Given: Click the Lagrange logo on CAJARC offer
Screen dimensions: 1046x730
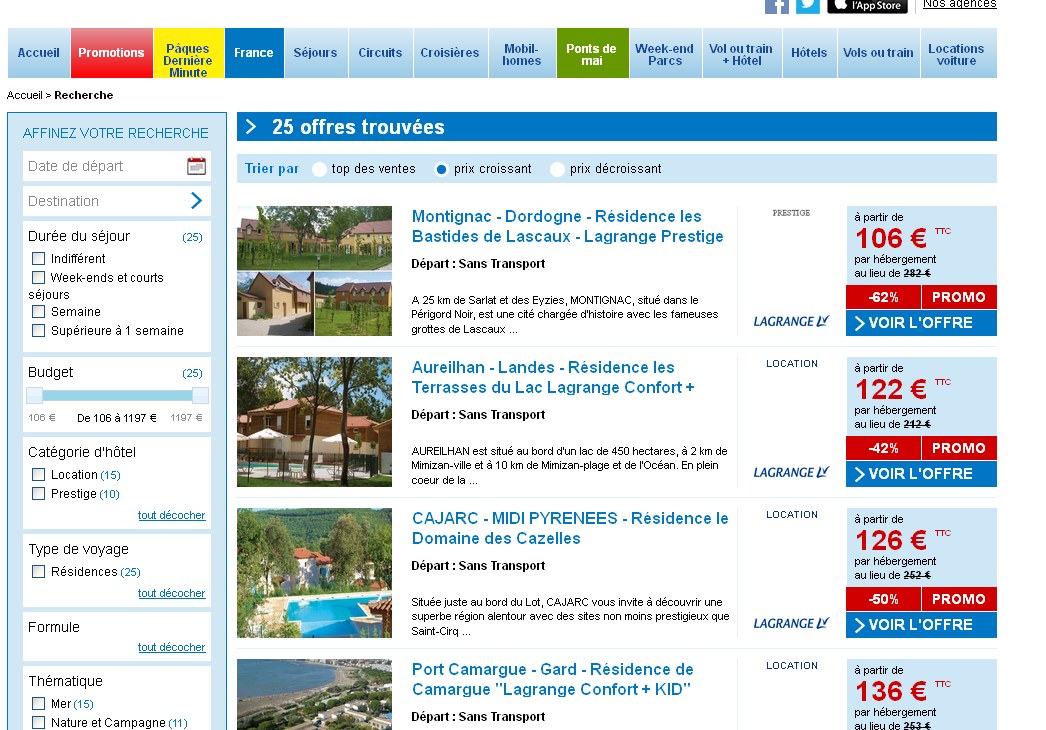Looking at the screenshot, I should click(791, 623).
